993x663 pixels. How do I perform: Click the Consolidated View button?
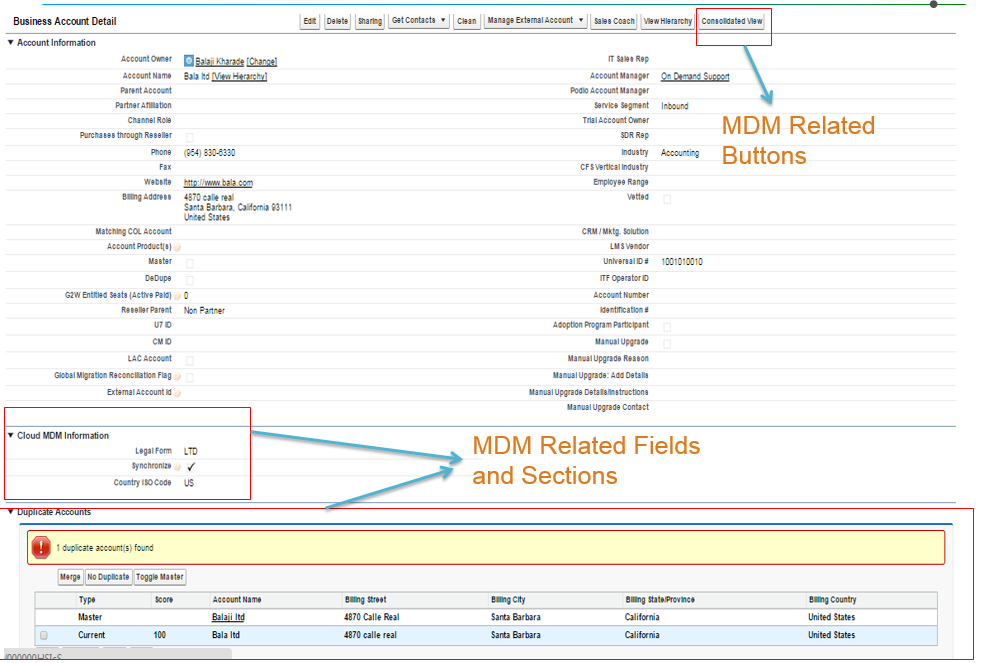pos(732,21)
